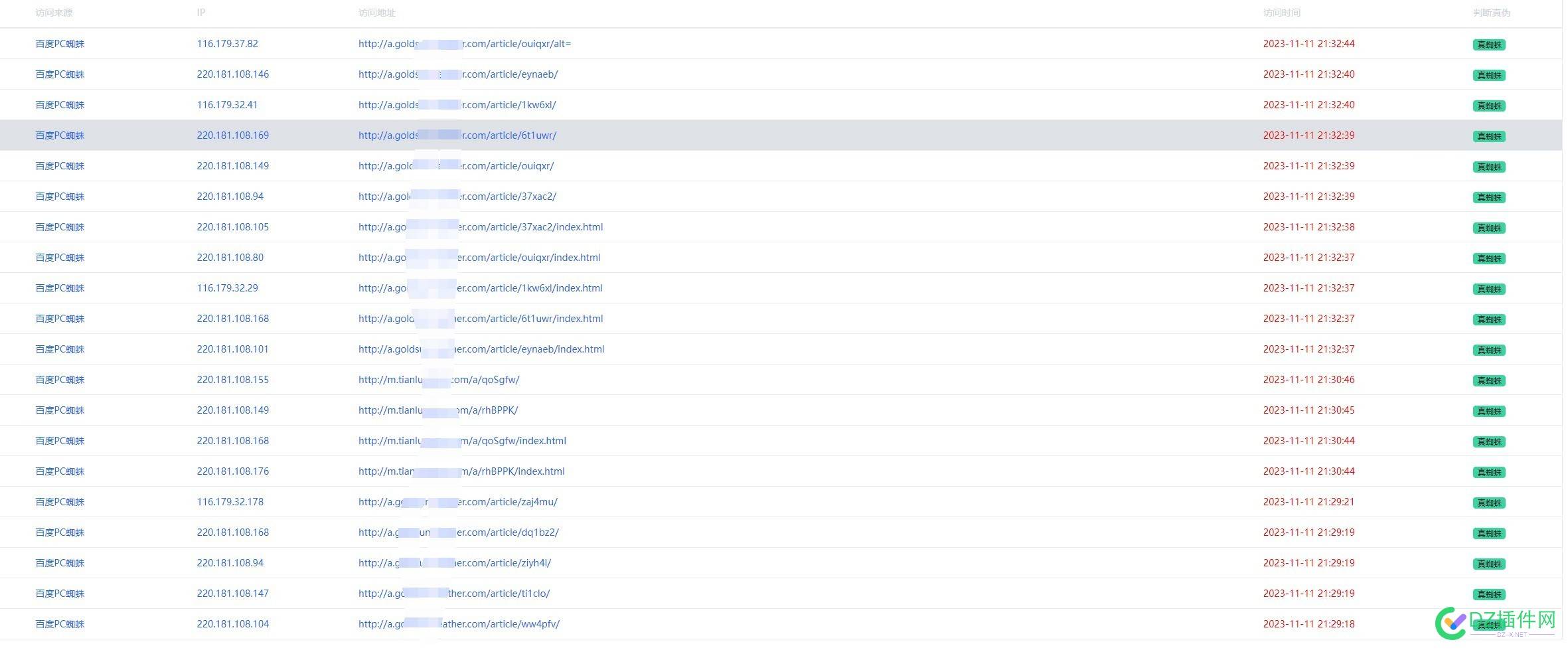Click 真蜘蛛 badge in the 220.181.108.105 row
Image resolution: width=1568 pixels, height=650 pixels.
[x=1489, y=228]
